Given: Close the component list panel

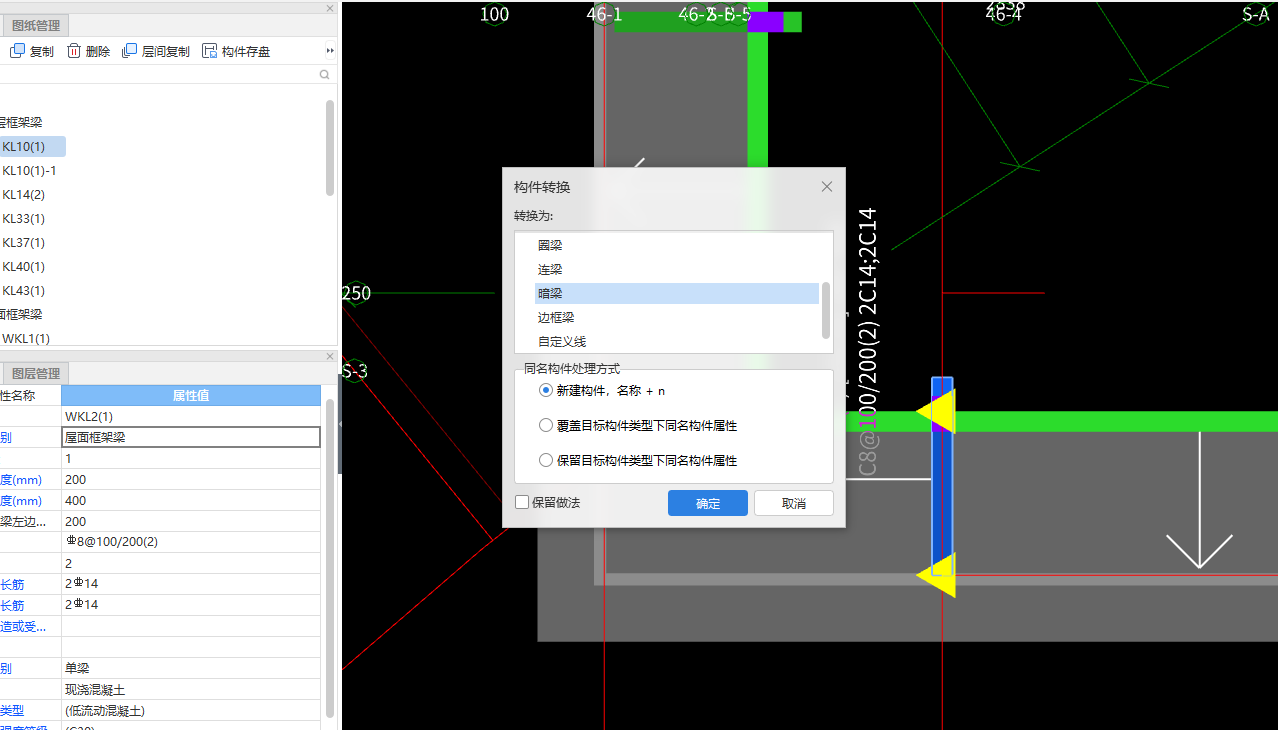Looking at the screenshot, I should (331, 8).
